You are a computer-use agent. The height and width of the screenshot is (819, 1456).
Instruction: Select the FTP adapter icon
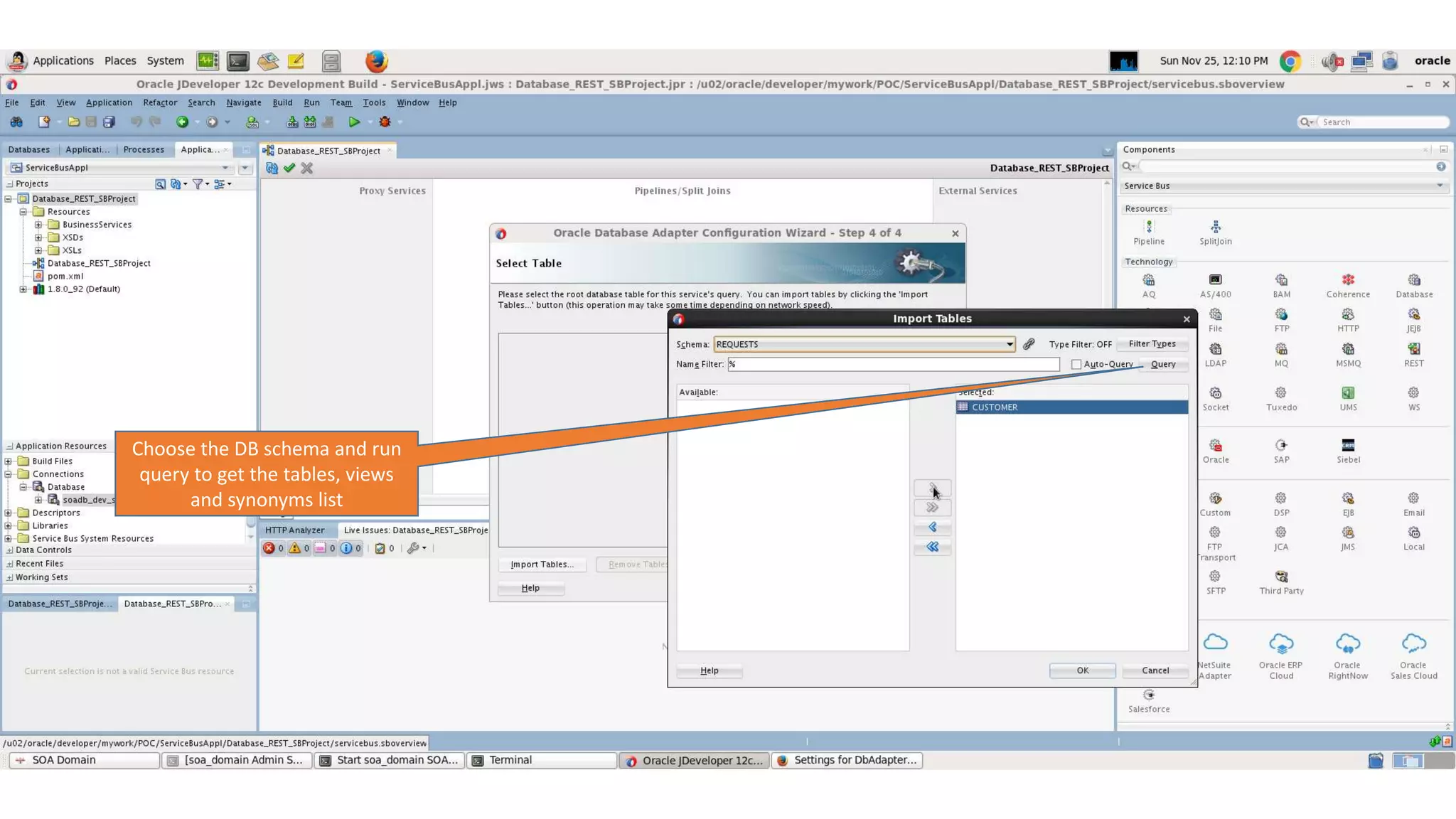tap(1281, 315)
